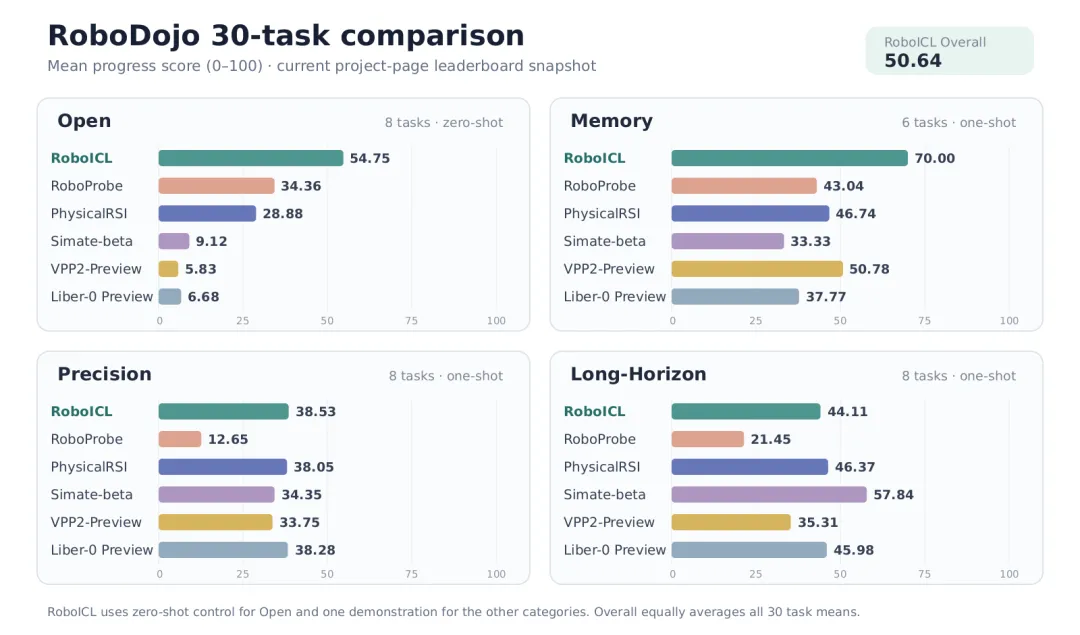Click Simate-beta 57.84 bar in Long-Horizon
This screenshot has width=1080, height=635.
[x=769, y=495]
